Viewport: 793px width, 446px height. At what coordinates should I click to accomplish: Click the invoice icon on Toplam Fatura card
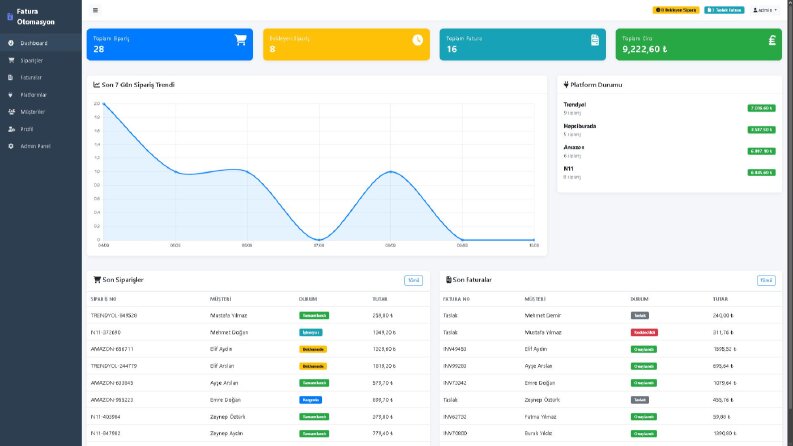point(595,40)
